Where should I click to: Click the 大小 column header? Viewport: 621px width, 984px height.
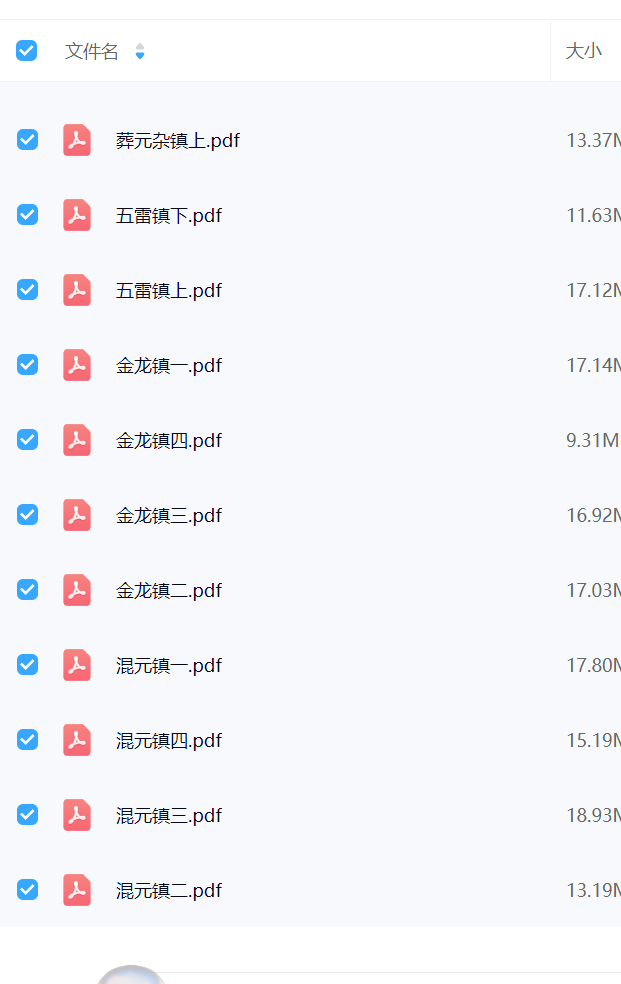[x=583, y=51]
